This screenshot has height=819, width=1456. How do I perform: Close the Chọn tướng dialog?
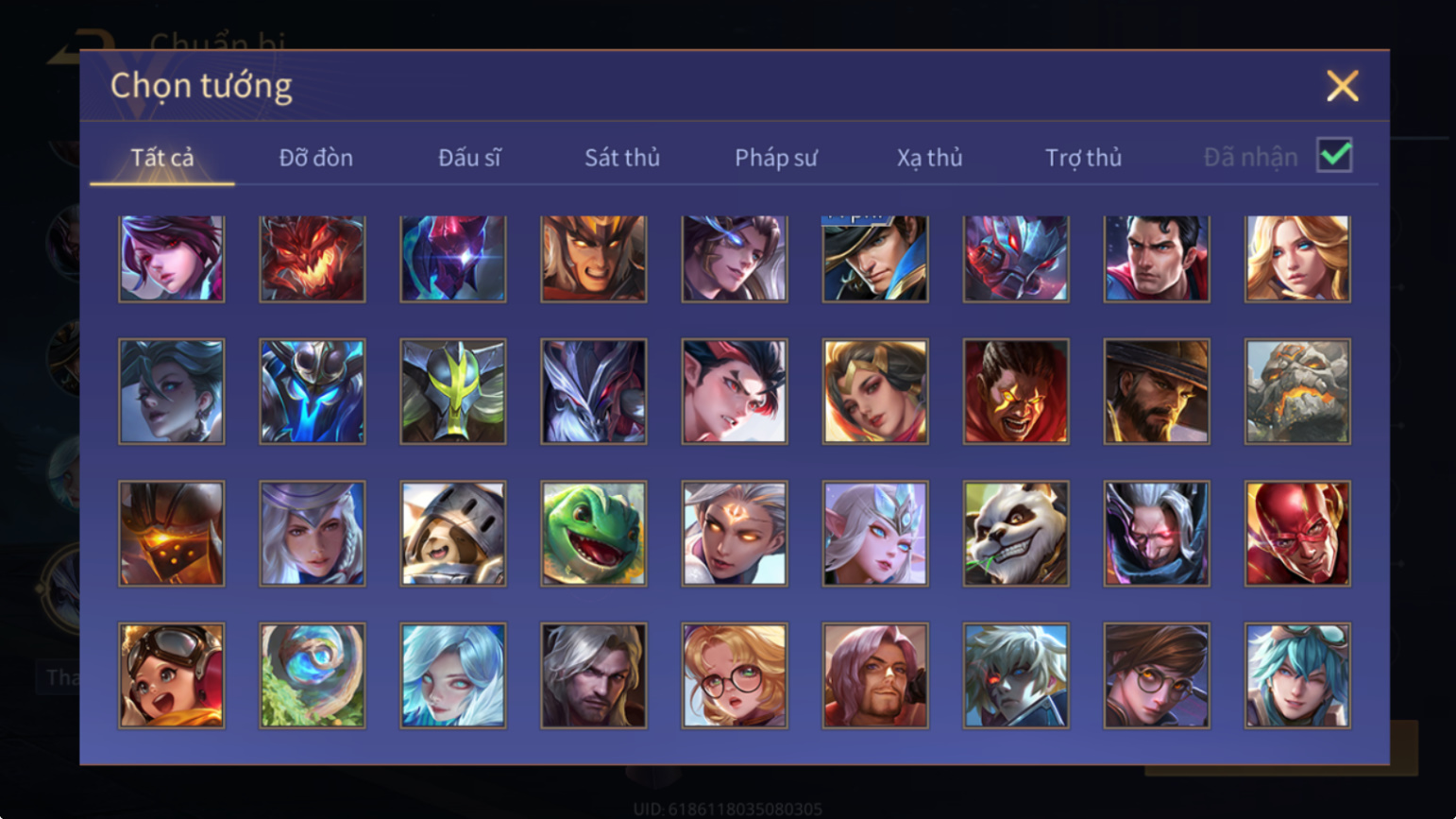click(1342, 86)
